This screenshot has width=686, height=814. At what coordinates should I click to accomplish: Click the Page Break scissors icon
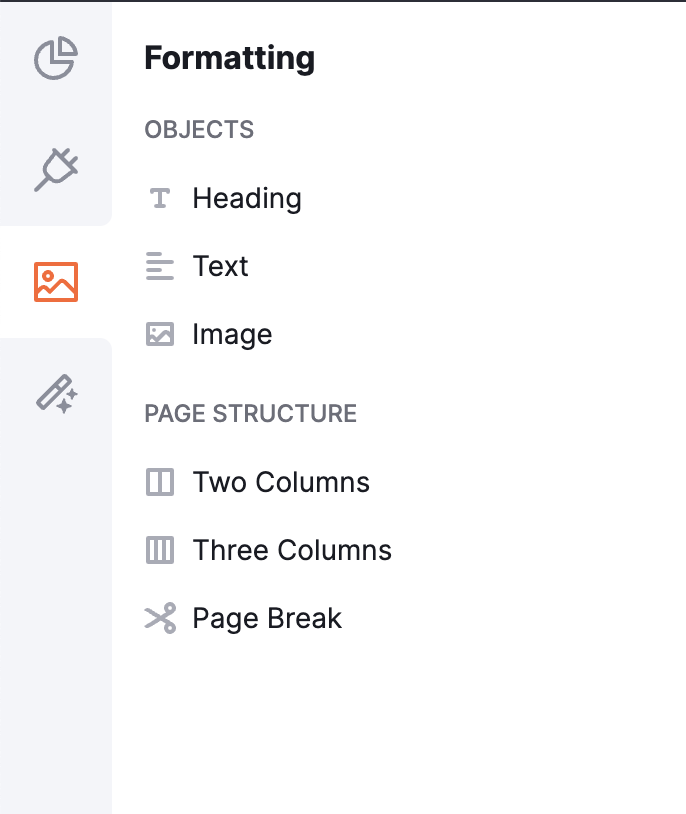160,618
